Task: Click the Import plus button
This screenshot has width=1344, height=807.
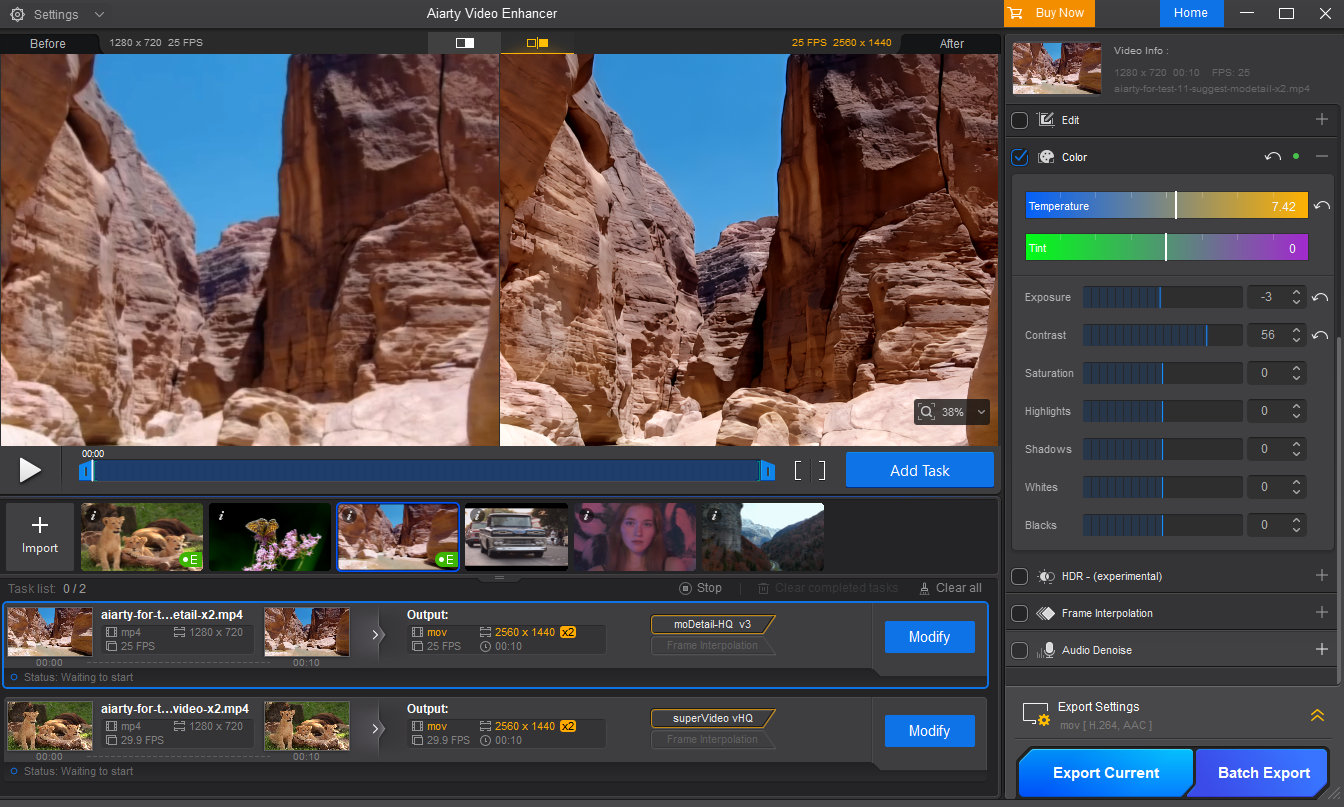Action: [40, 536]
